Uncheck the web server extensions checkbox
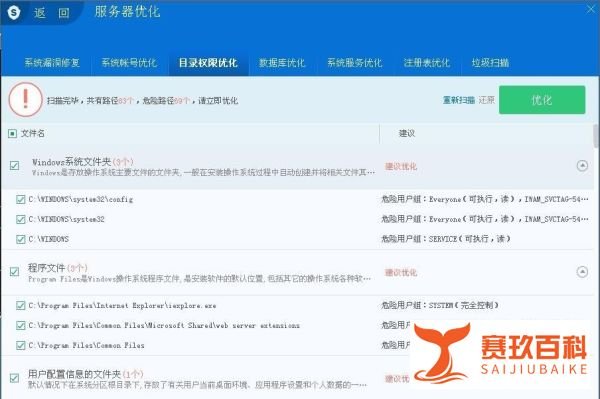 coord(21,325)
